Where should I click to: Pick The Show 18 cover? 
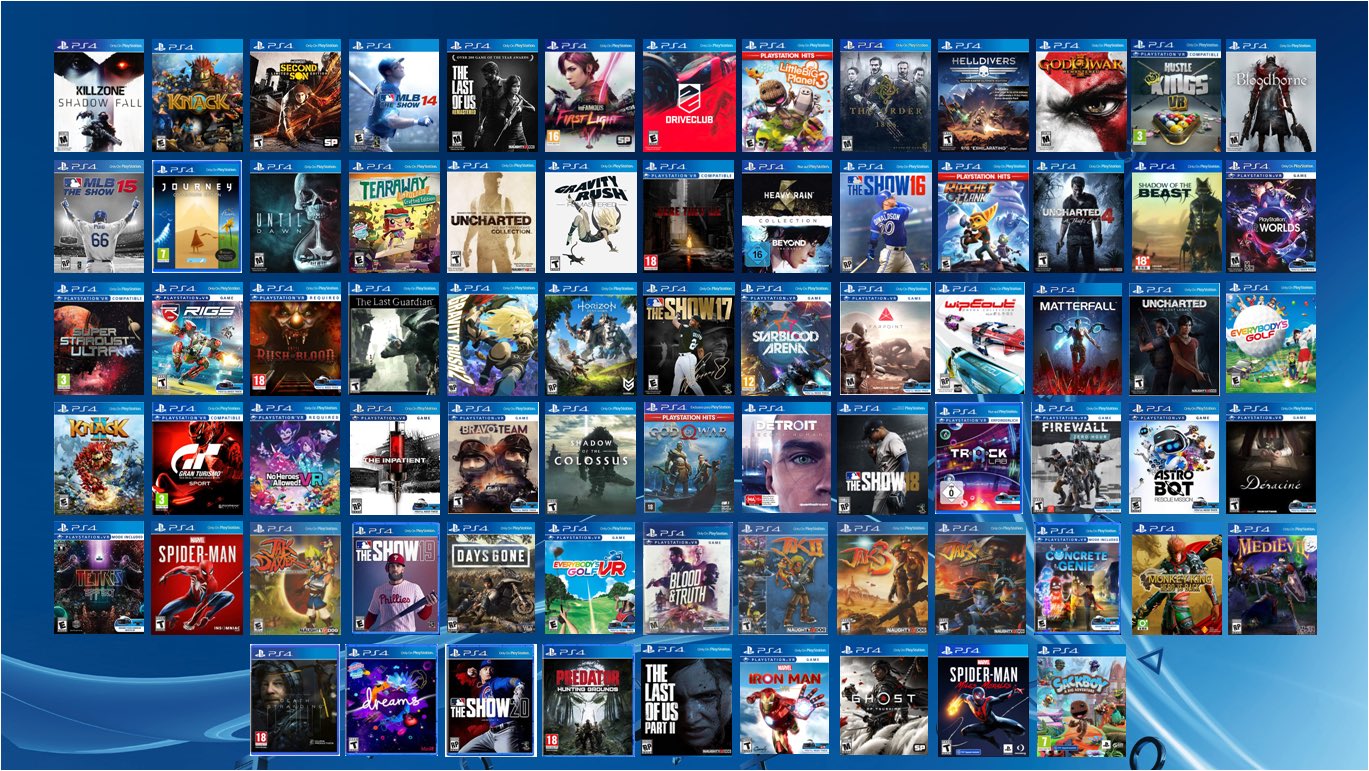coord(881,458)
